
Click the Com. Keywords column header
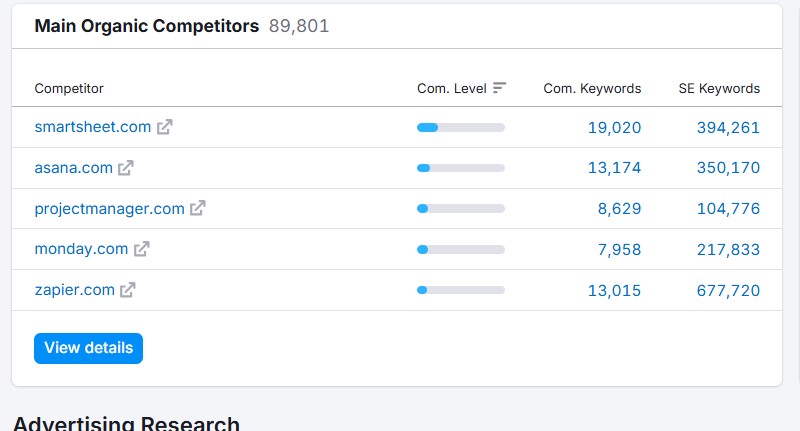592,88
